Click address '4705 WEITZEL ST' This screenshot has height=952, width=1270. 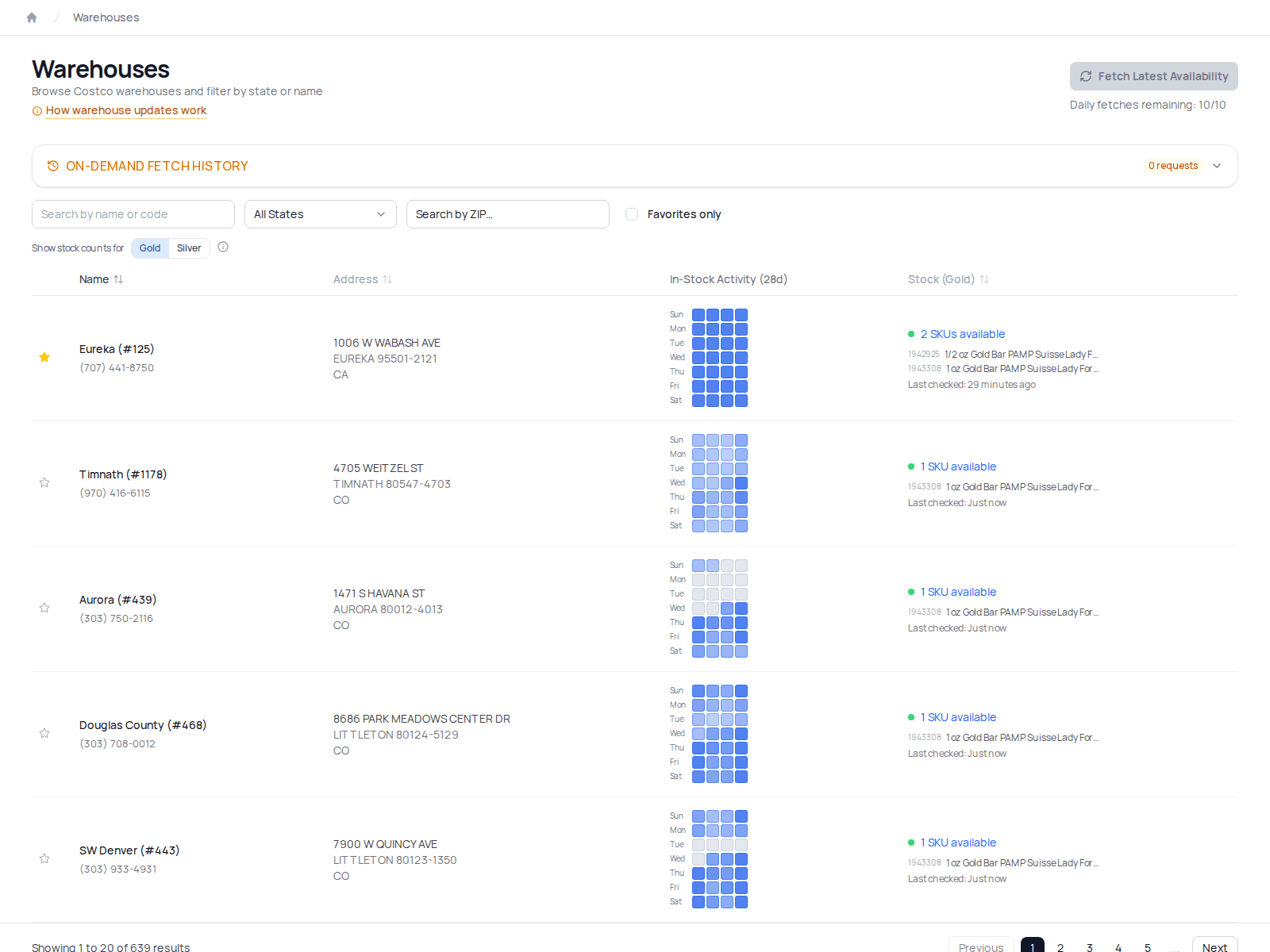(379, 468)
